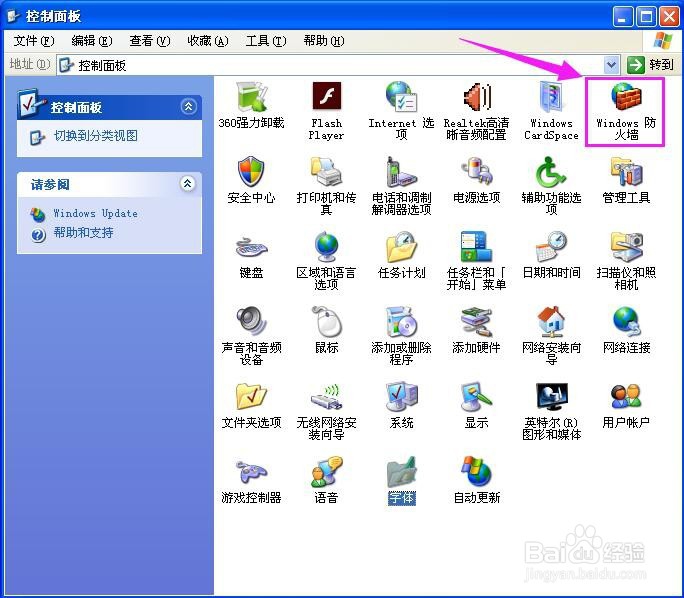Open the 鼠标 icon
Screen dimensions: 684x598
[x=326, y=321]
